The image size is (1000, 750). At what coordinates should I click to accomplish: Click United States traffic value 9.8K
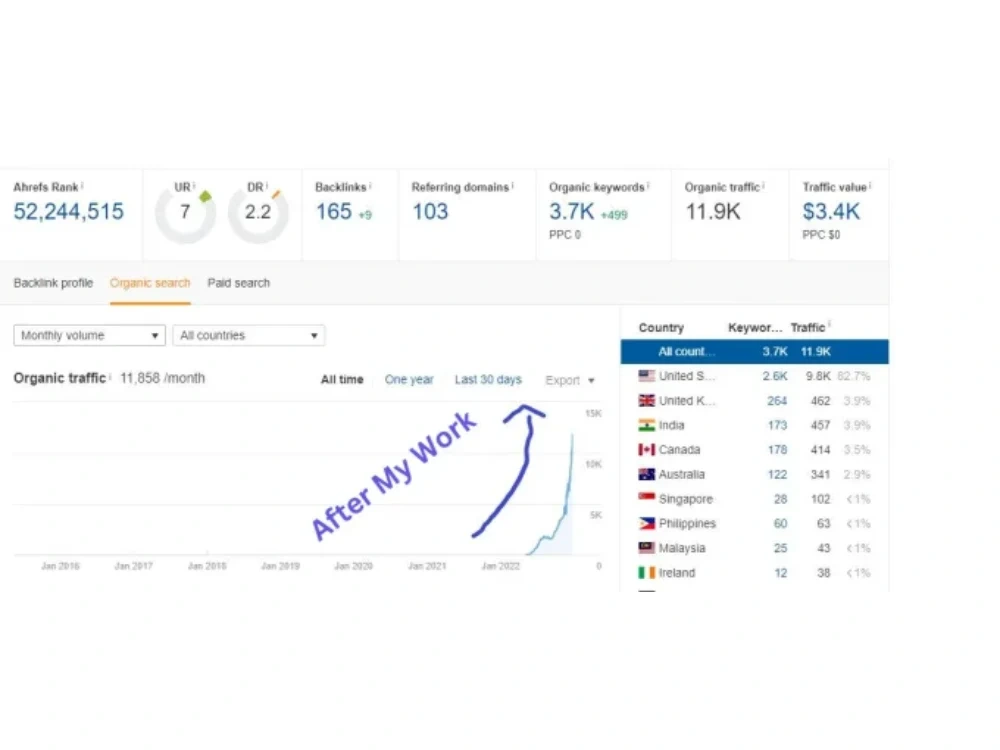click(818, 376)
